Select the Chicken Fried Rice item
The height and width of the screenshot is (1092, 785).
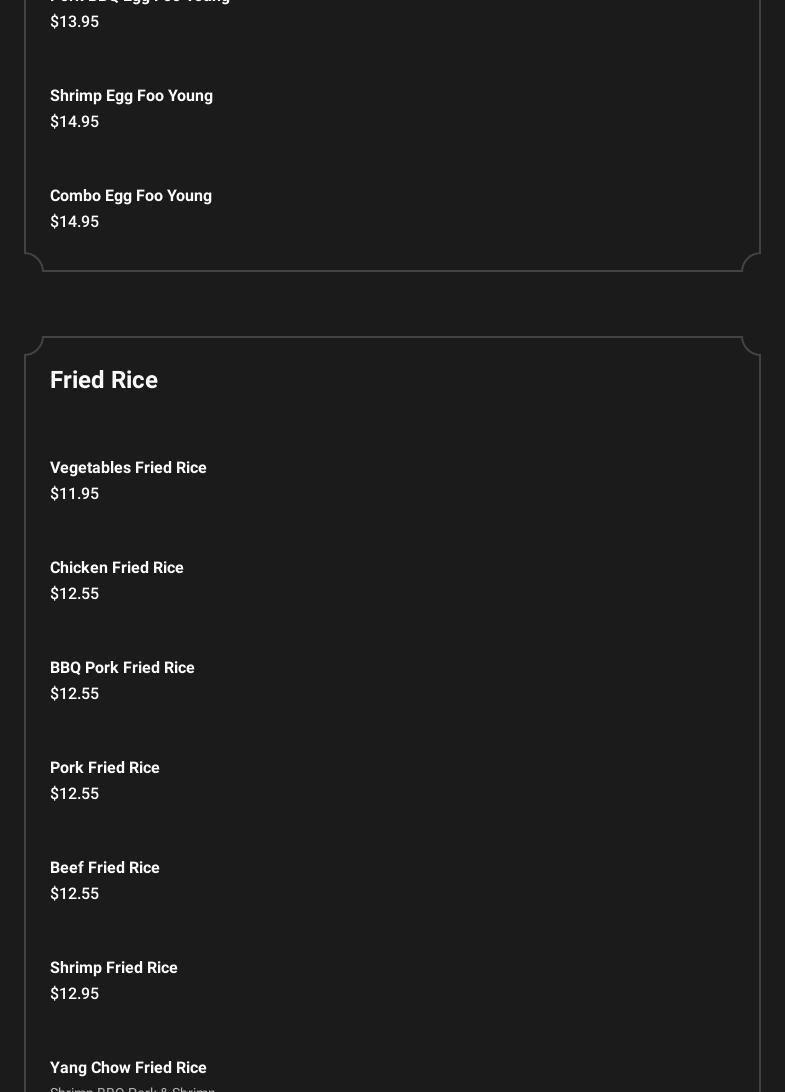pos(117,568)
